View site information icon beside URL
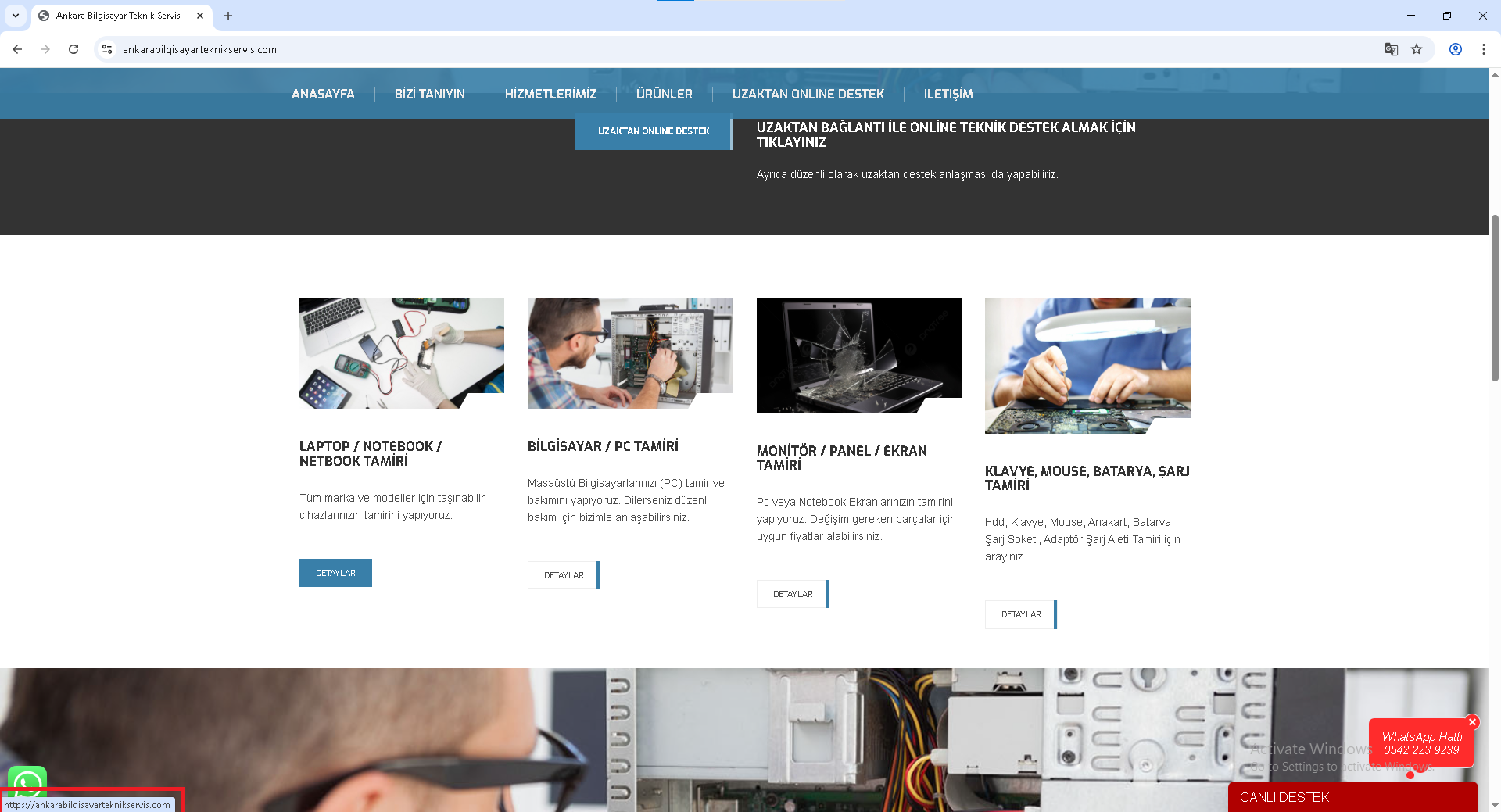This screenshot has width=1501, height=812. coord(107,49)
